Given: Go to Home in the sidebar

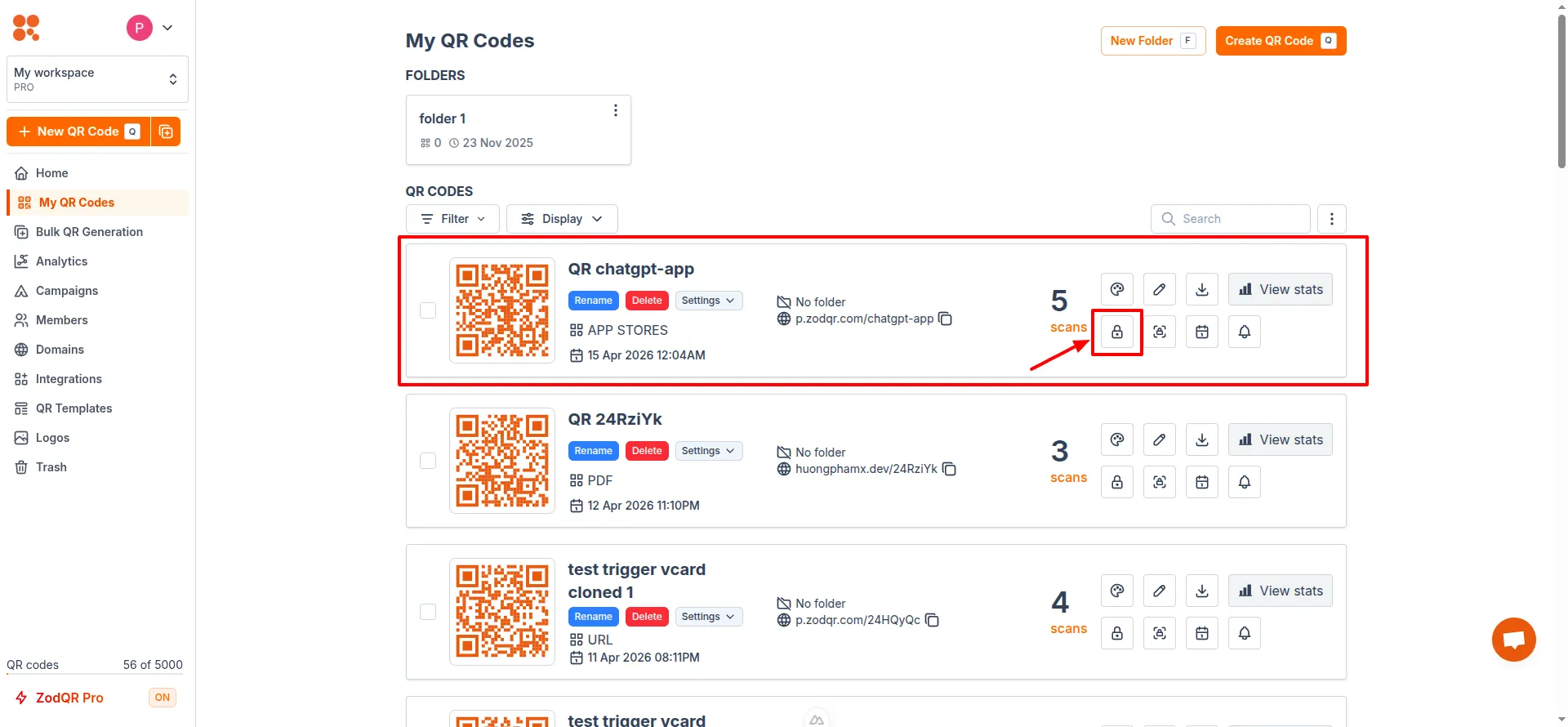Looking at the screenshot, I should 97,173.
